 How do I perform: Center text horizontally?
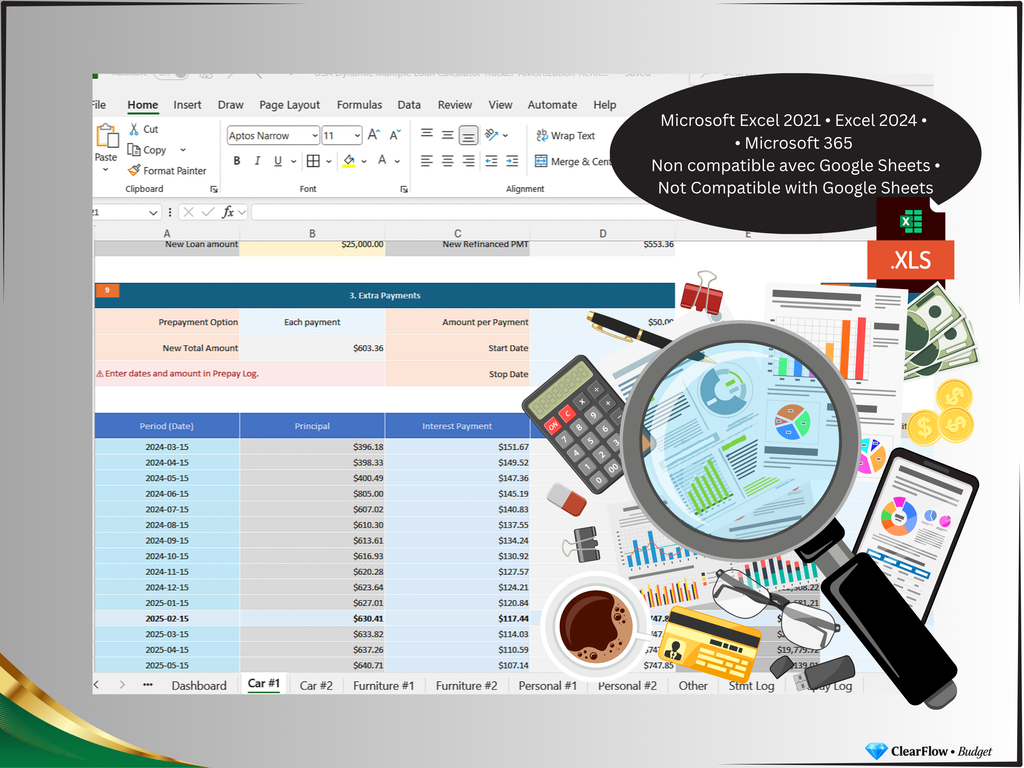tap(447, 161)
